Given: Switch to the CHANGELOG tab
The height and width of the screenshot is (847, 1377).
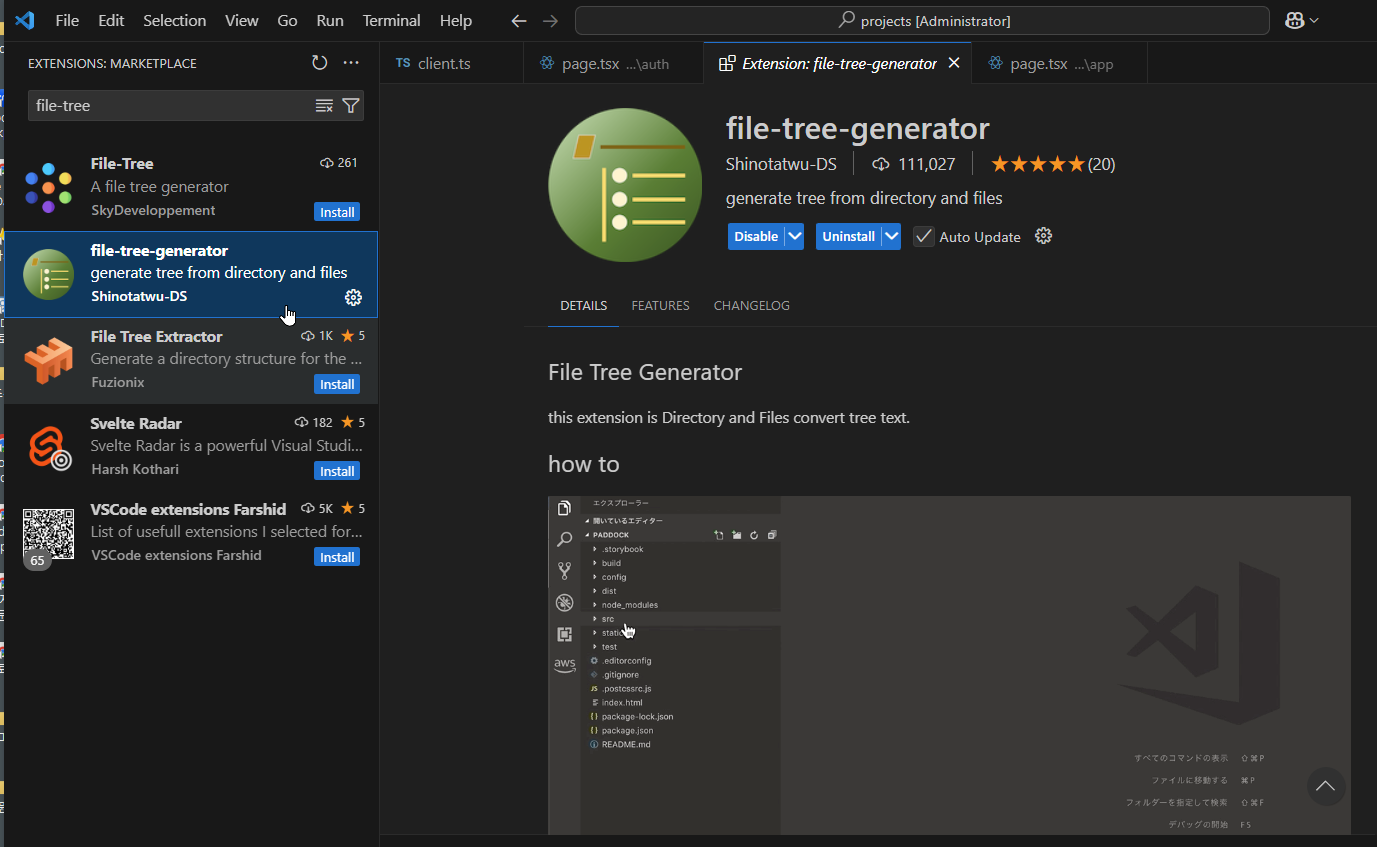Looking at the screenshot, I should click(751, 306).
